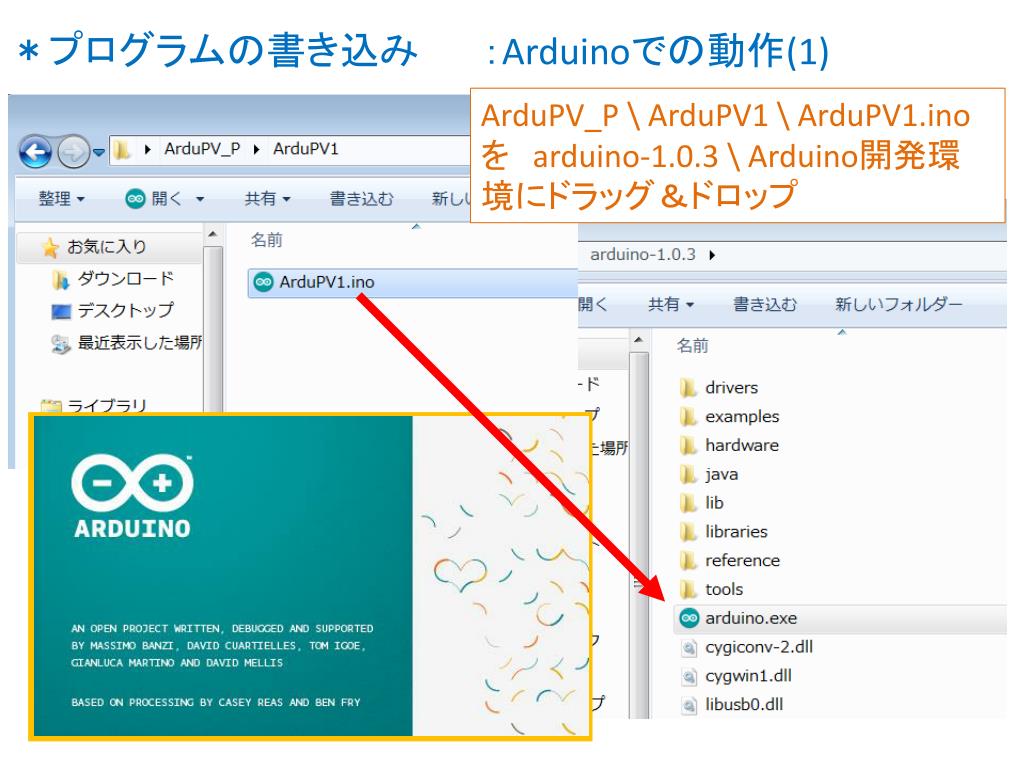Viewport: 1024px width, 768px height.
Task: Select the arduino.exe file name
Action: click(x=751, y=618)
